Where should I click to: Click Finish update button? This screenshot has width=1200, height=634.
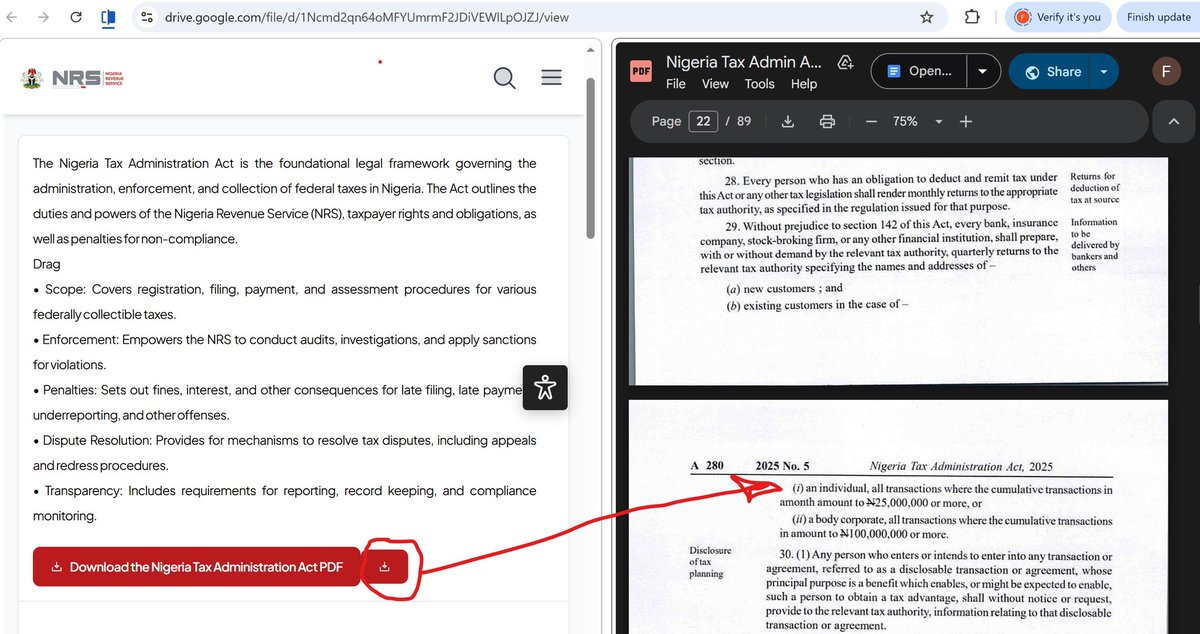click(1158, 17)
